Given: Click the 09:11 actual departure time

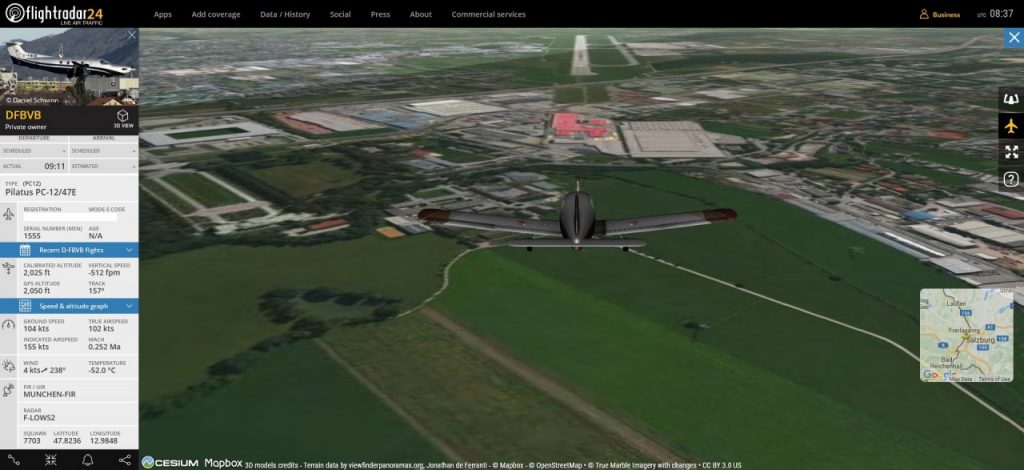Looking at the screenshot, I should point(55,166).
